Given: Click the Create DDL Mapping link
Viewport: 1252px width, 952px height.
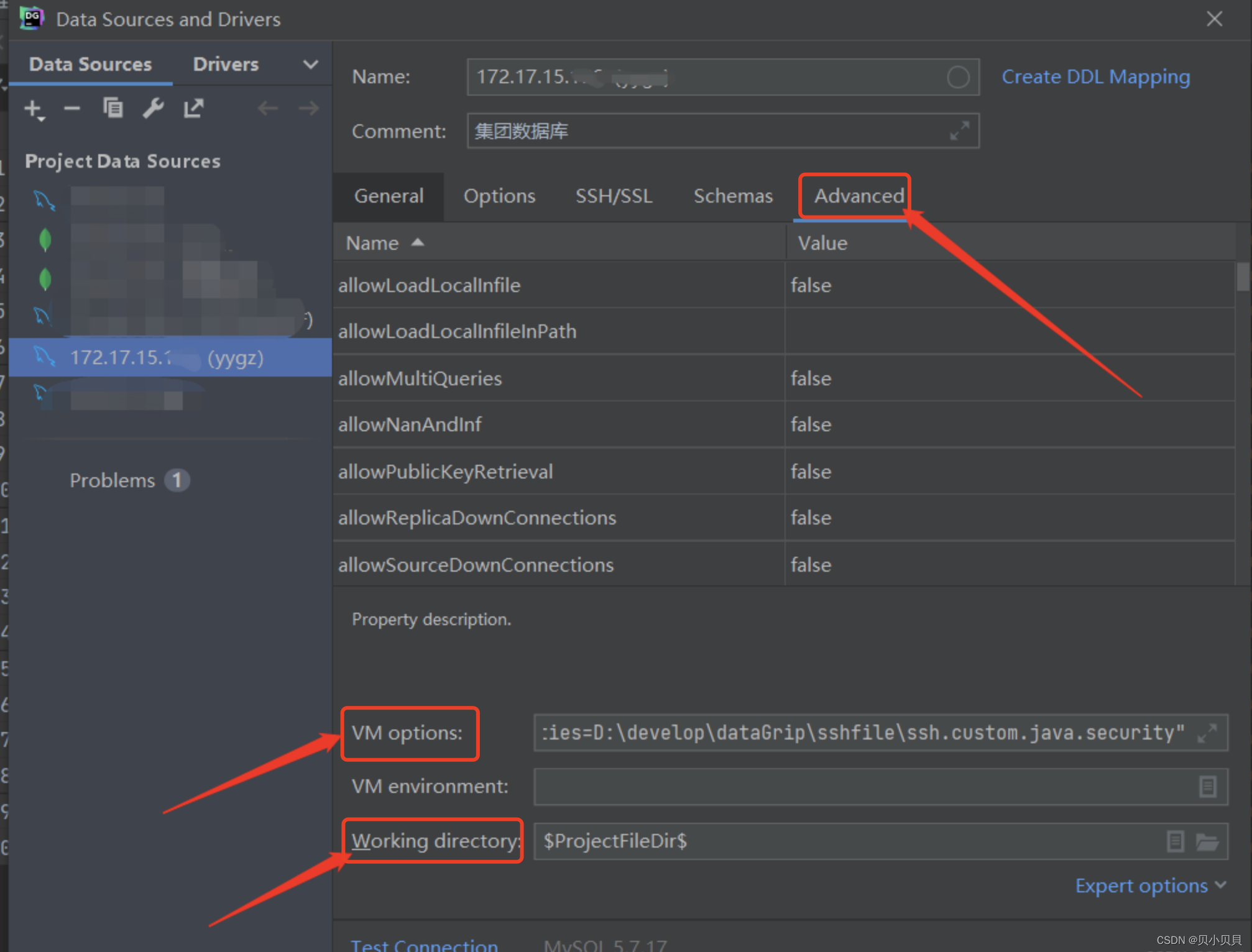Looking at the screenshot, I should point(1095,77).
